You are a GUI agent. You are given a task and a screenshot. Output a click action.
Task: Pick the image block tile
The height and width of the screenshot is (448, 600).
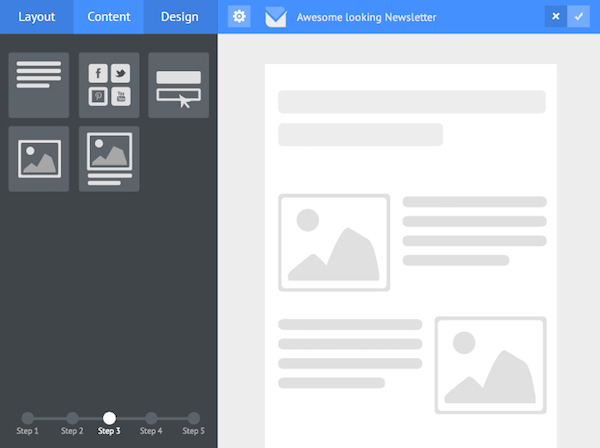(39, 158)
